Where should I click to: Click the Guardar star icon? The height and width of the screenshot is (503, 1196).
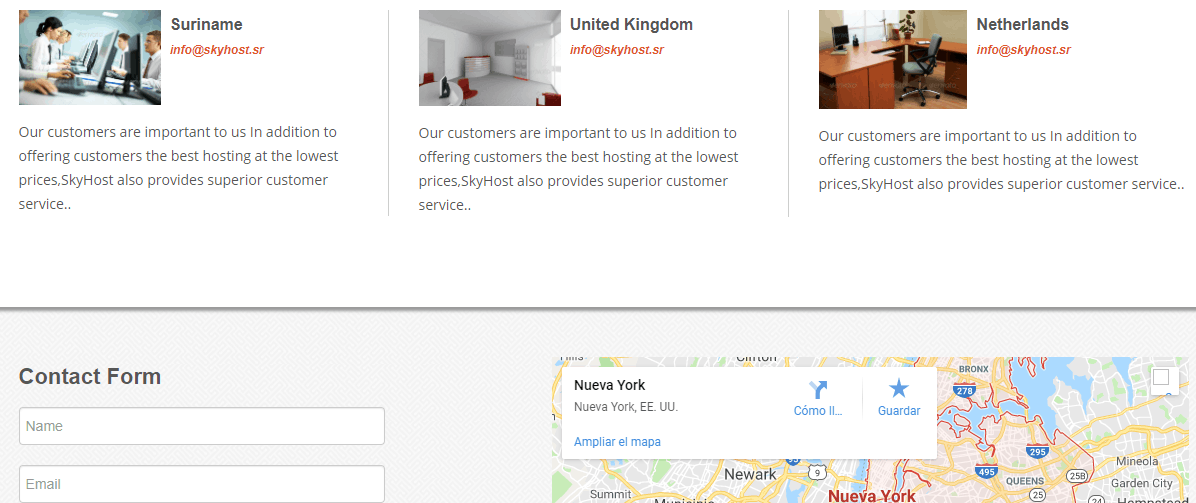click(x=899, y=389)
